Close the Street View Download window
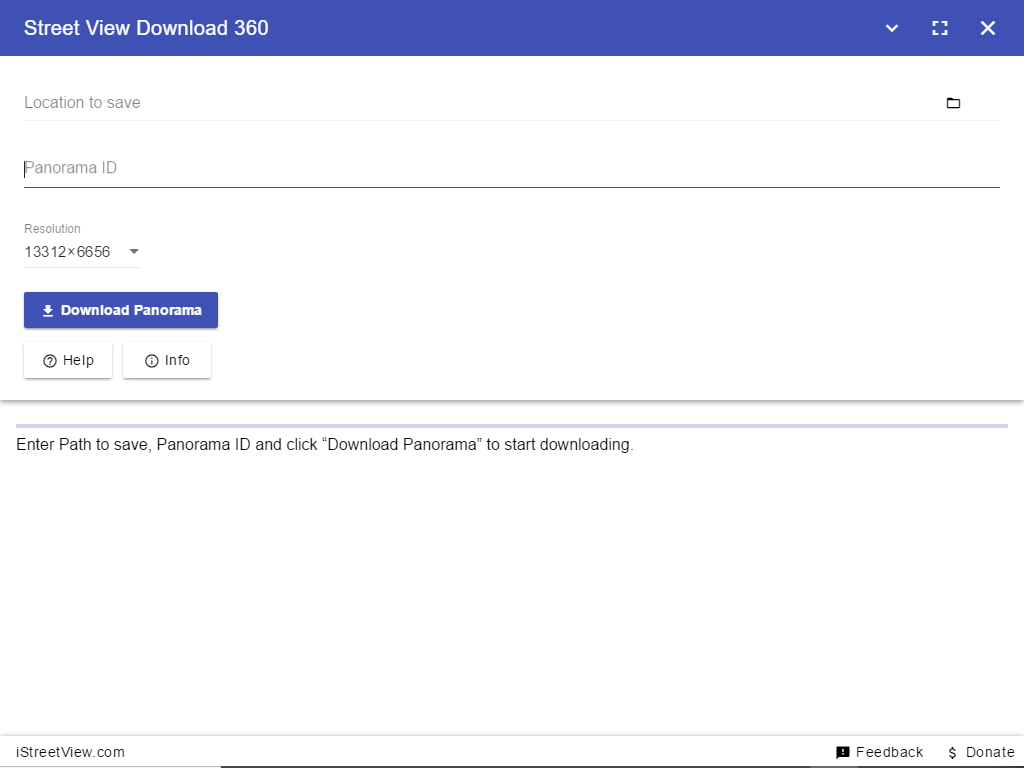1024x768 pixels. point(987,28)
